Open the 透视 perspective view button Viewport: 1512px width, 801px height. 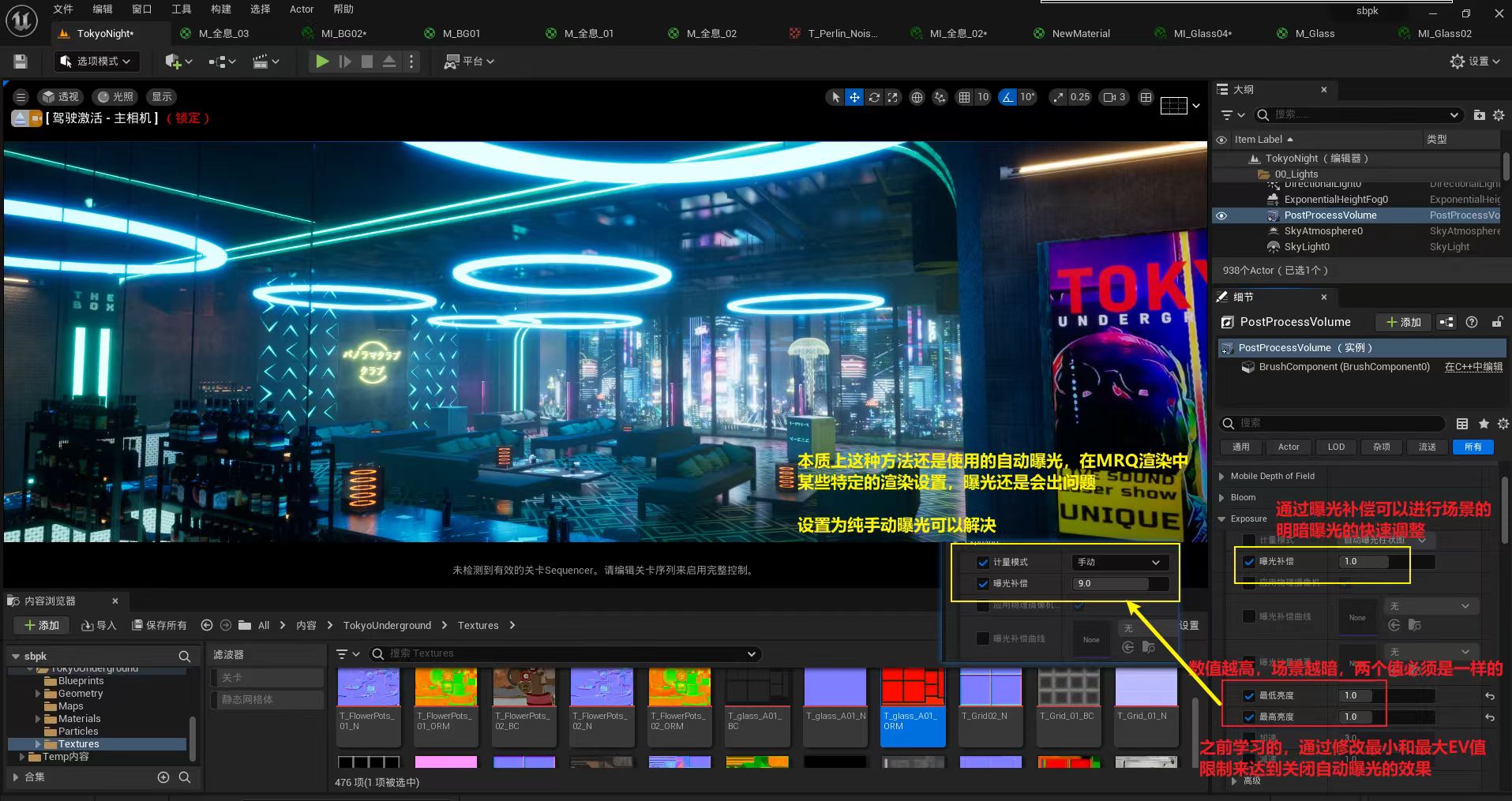pyautogui.click(x=60, y=97)
